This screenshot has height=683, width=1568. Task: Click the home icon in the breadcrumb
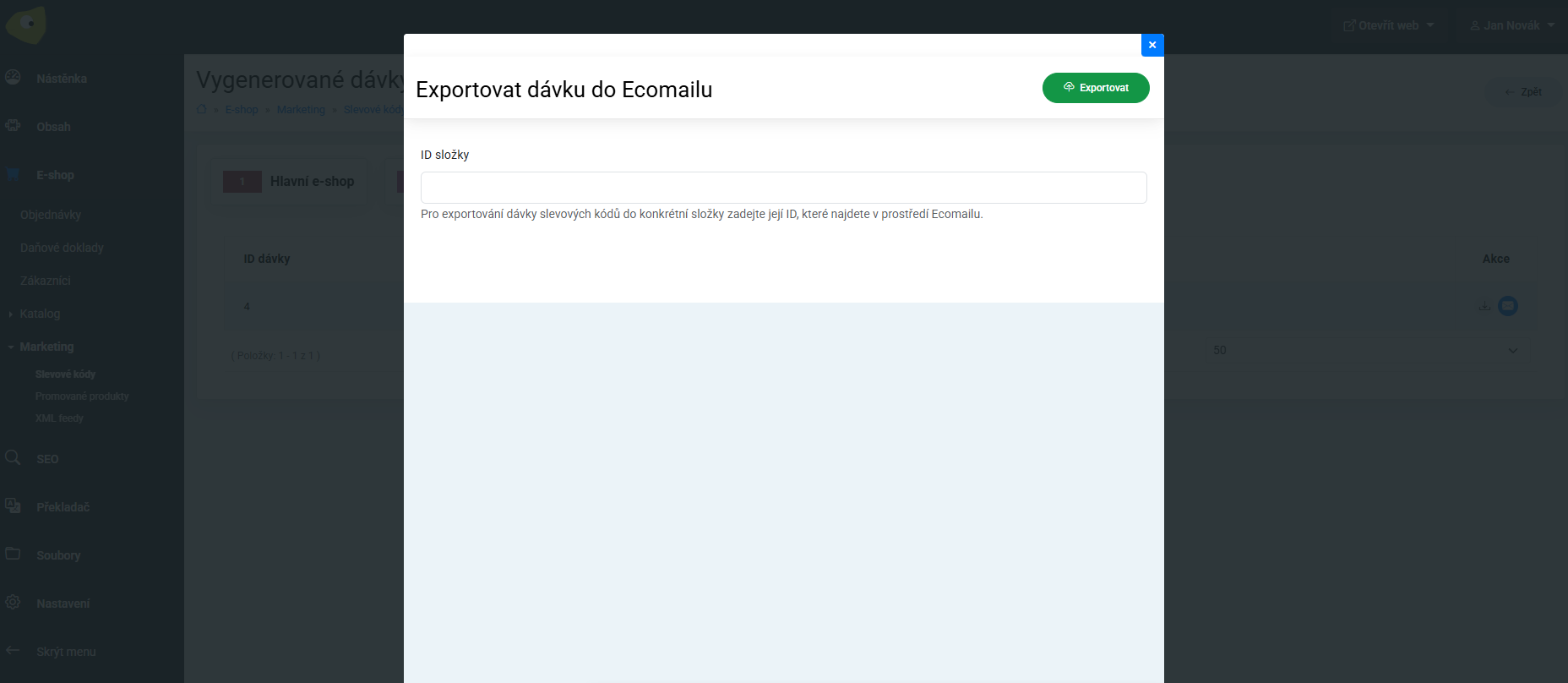pos(202,110)
